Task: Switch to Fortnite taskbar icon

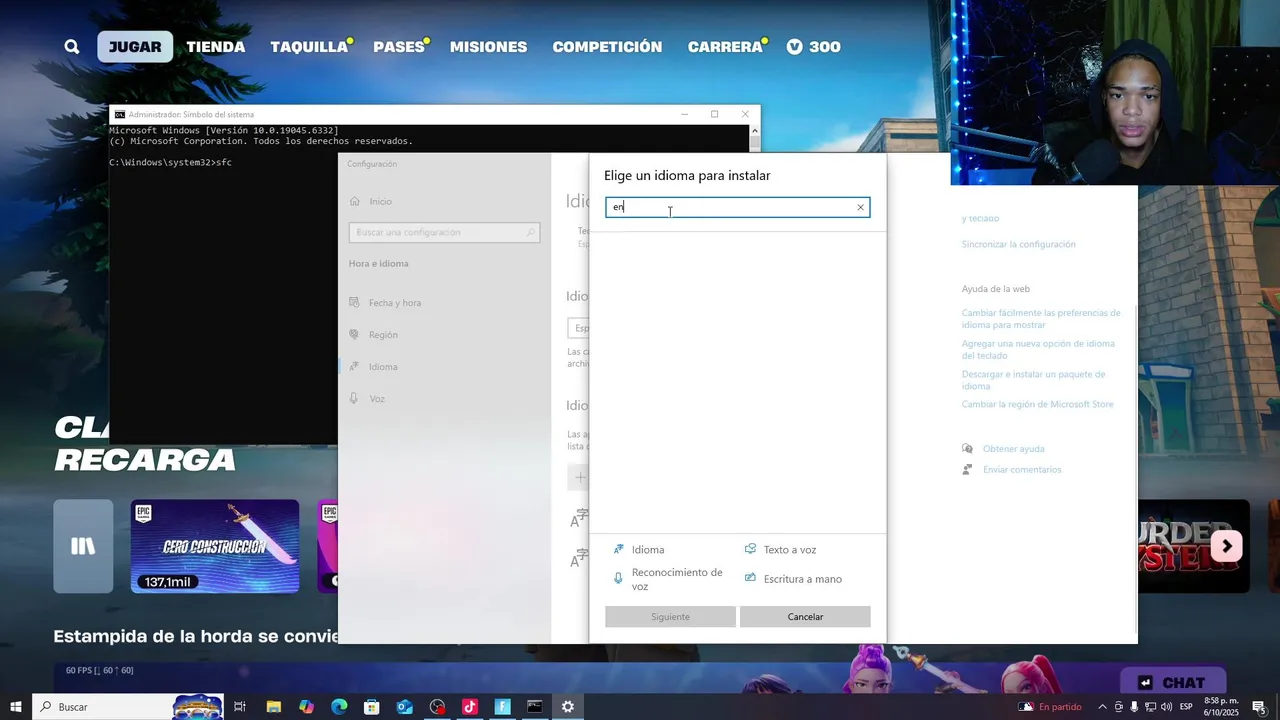Action: click(x=502, y=707)
